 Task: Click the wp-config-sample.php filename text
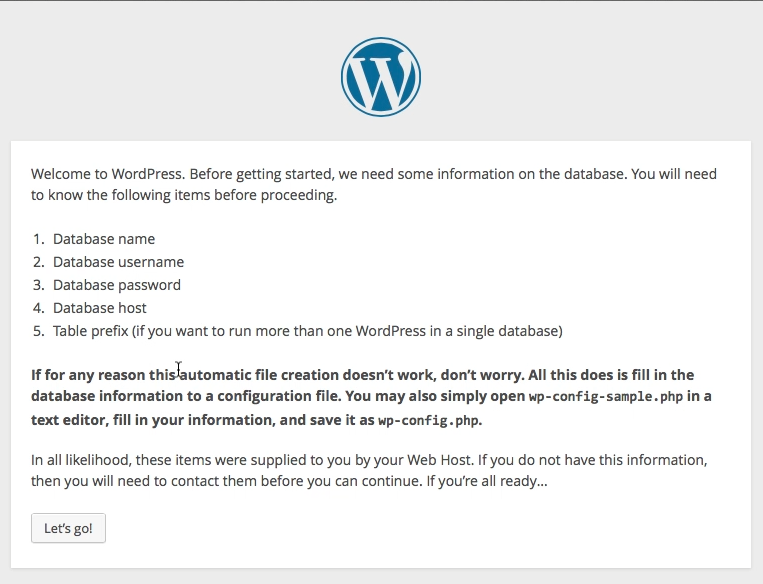pos(606,396)
